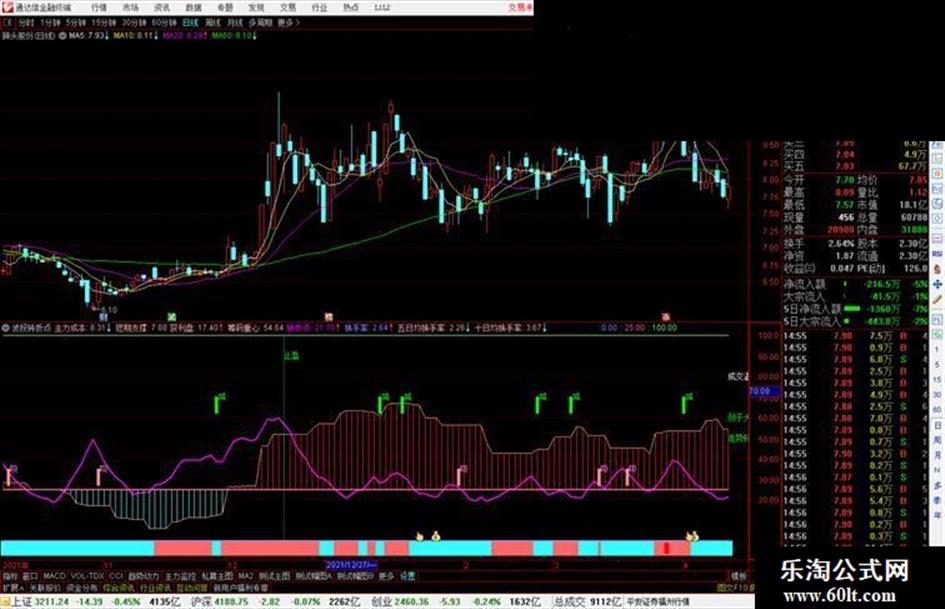This screenshot has width=945, height=609.
Task: Click the blue move-arrows icon in right sidebar
Action: click(937, 284)
